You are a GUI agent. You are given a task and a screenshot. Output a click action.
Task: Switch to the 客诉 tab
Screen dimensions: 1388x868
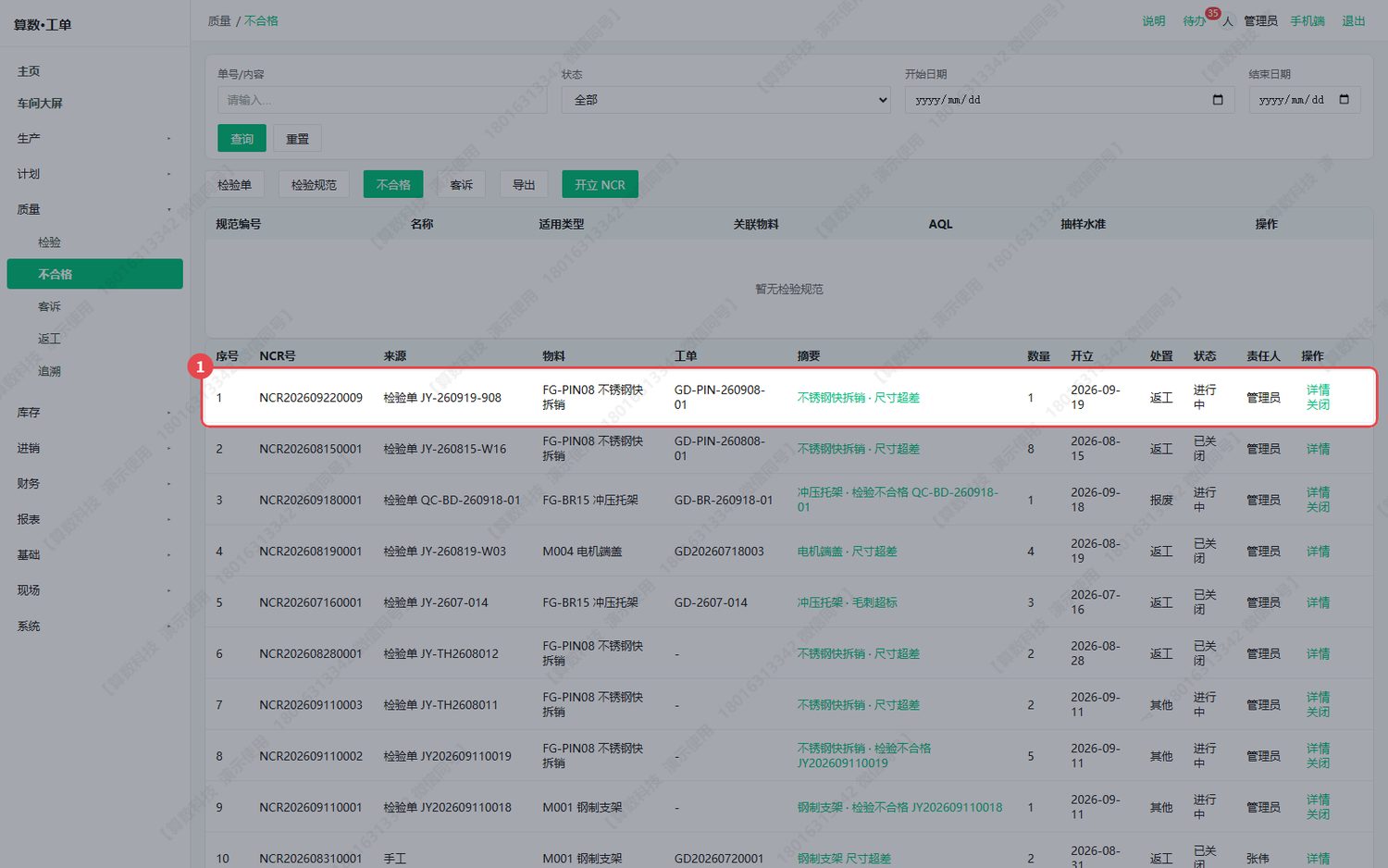tap(462, 184)
